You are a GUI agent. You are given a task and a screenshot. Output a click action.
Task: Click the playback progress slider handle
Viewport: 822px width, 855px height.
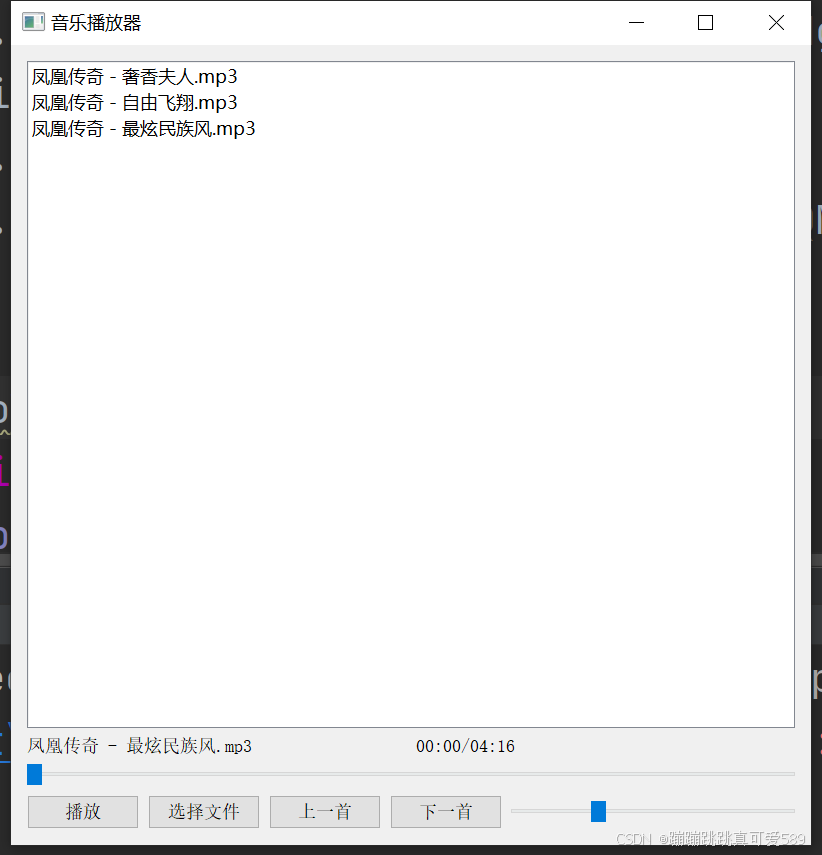pos(34,774)
